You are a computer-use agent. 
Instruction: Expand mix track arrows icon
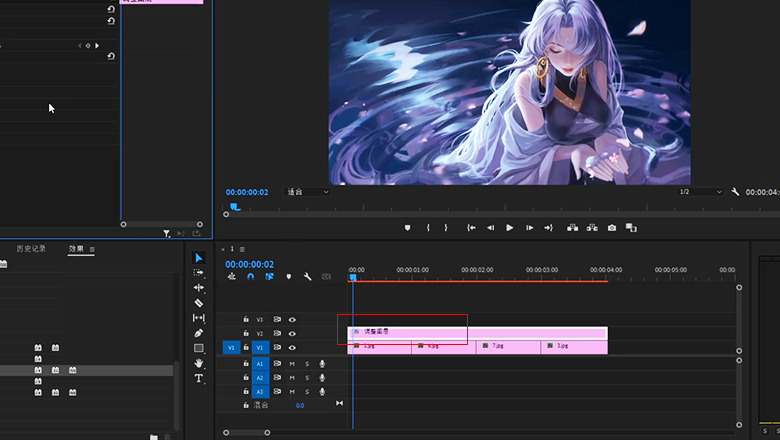(x=339, y=403)
